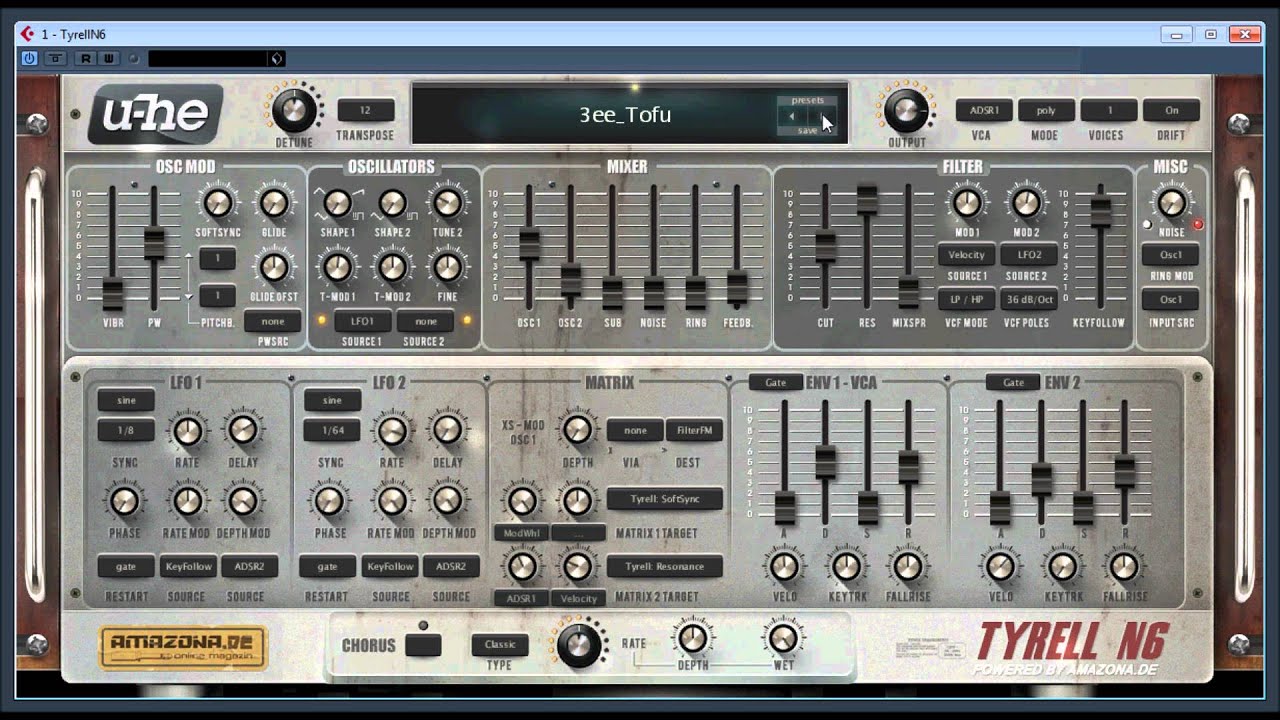Click the DETUNE knob
1280x720 pixels.
(294, 110)
